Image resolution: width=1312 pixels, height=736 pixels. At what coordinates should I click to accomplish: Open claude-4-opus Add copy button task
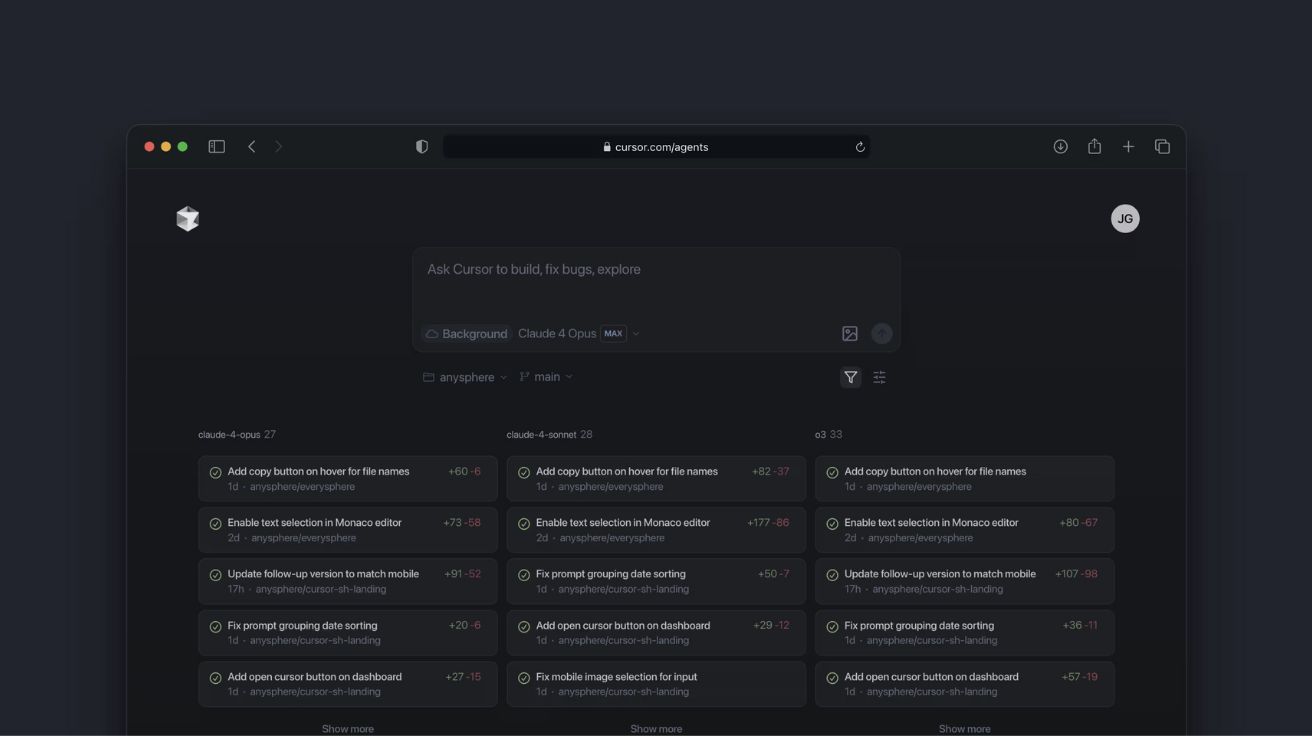[348, 479]
